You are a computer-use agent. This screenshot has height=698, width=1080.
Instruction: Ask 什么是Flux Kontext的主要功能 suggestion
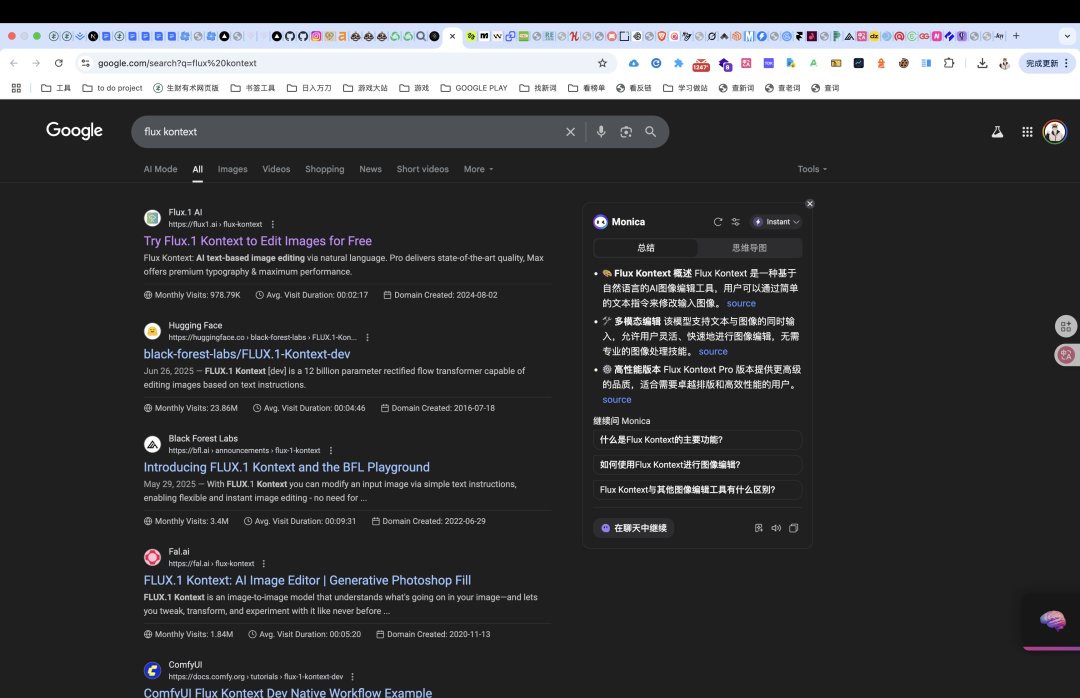(x=697, y=440)
